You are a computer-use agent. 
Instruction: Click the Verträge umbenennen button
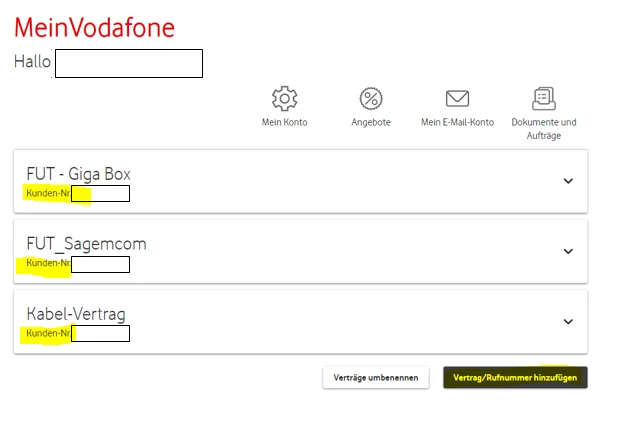[376, 378]
